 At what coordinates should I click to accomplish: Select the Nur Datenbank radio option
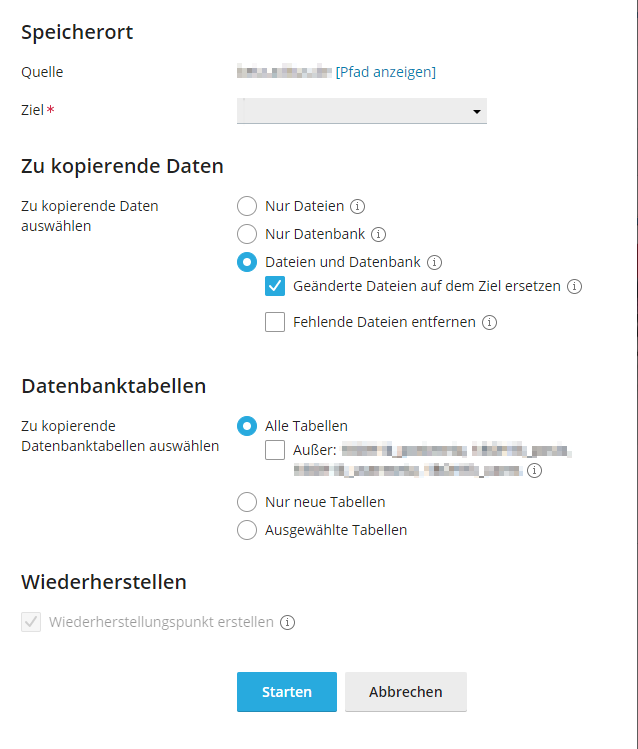[247, 235]
